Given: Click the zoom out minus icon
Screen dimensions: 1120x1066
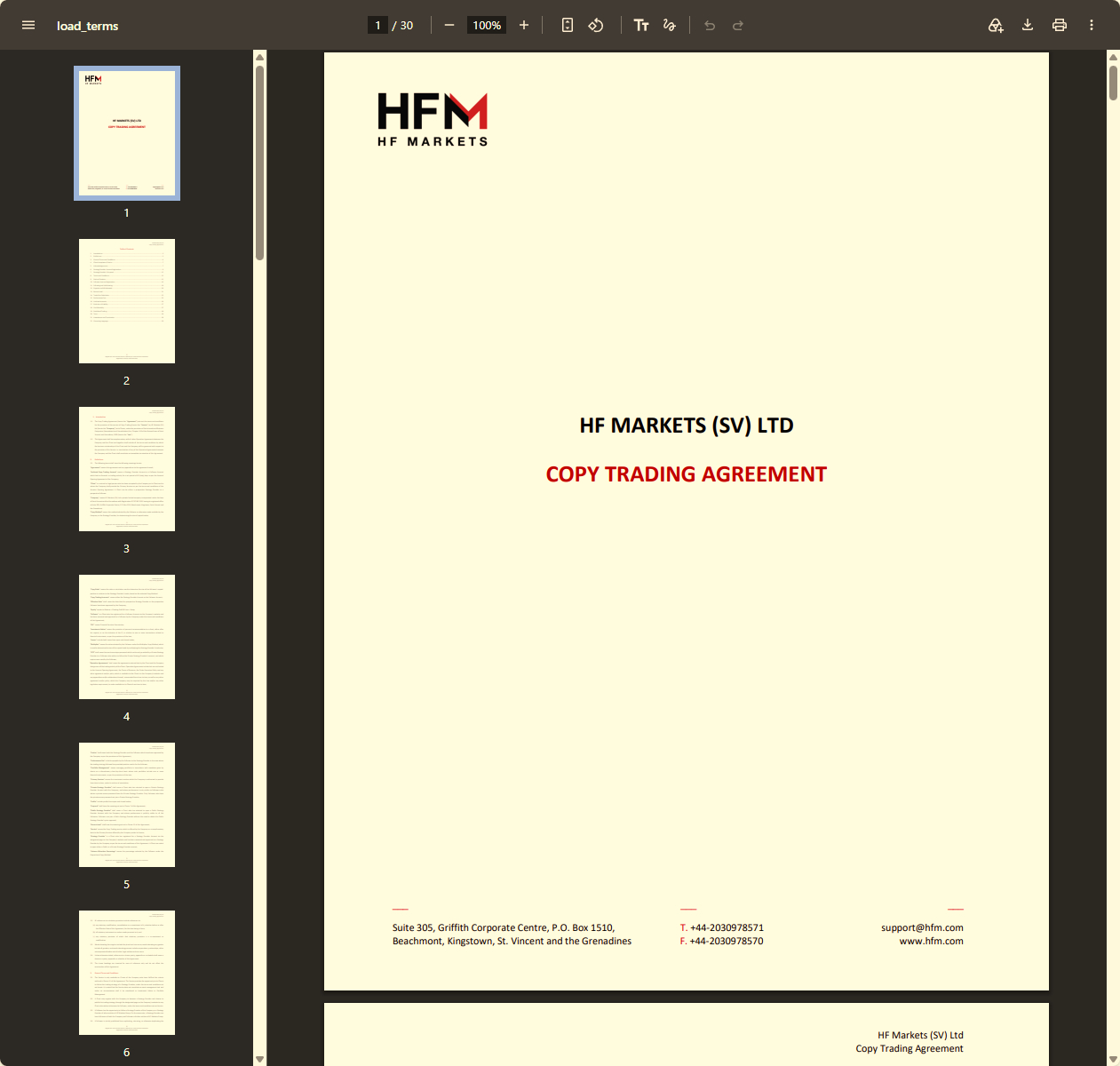Looking at the screenshot, I should (449, 25).
